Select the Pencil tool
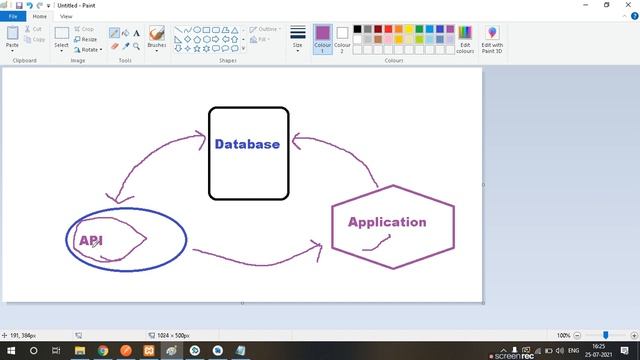Image resolution: width=640 pixels, height=360 pixels. pos(114,33)
